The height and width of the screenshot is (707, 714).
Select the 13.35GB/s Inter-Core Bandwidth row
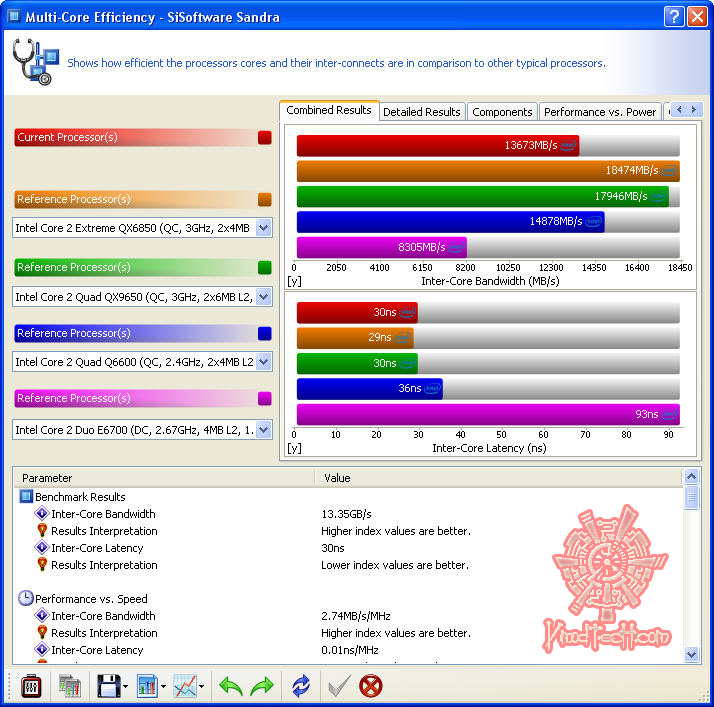(x=348, y=514)
